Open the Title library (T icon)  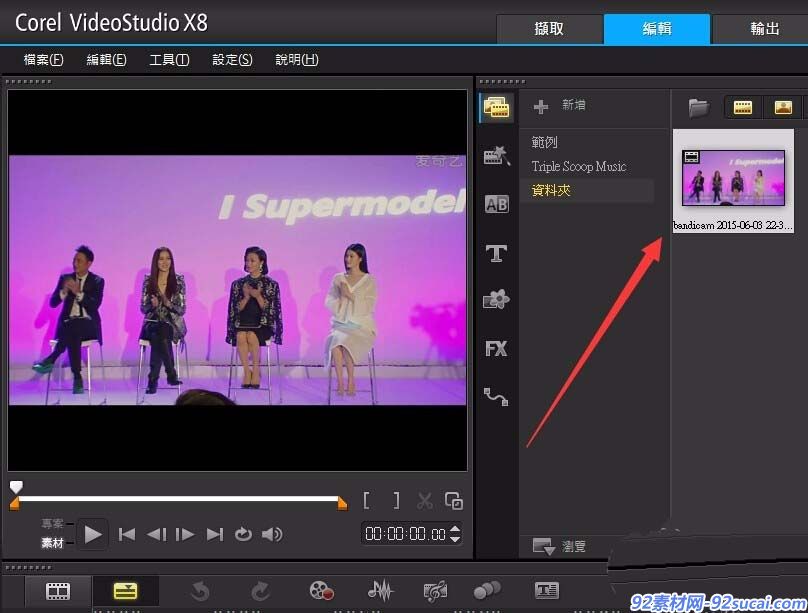pos(496,253)
